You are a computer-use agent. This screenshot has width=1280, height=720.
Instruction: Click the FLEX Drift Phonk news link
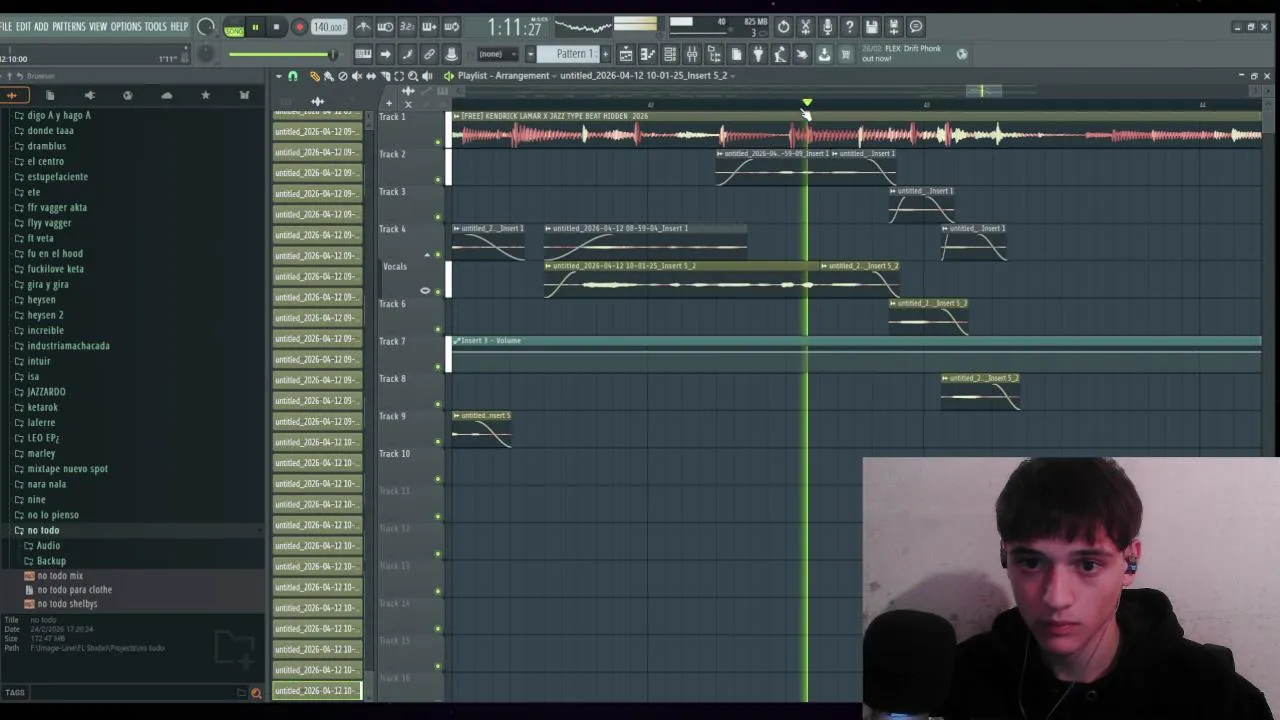tap(901, 53)
